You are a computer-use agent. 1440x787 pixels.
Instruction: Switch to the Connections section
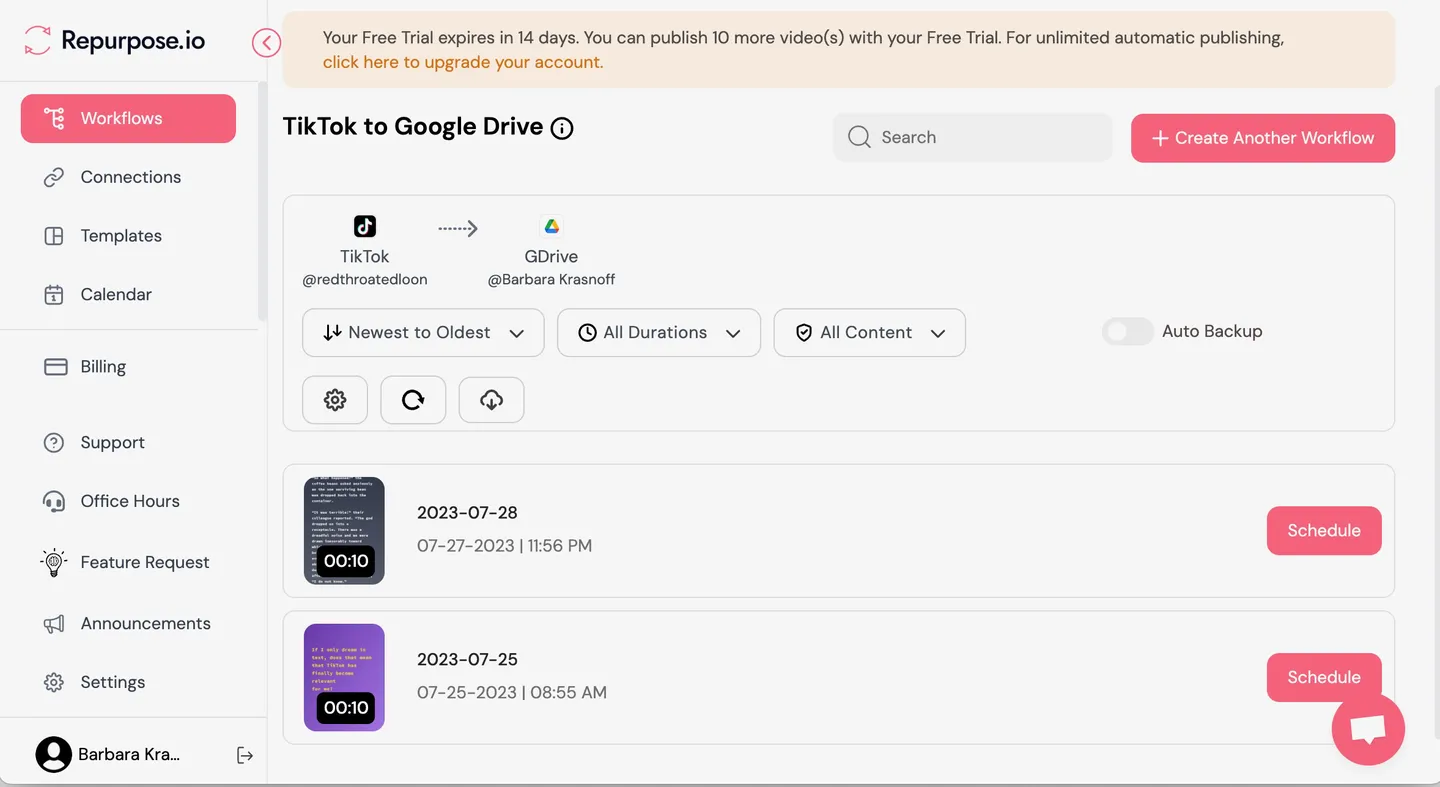click(x=130, y=176)
